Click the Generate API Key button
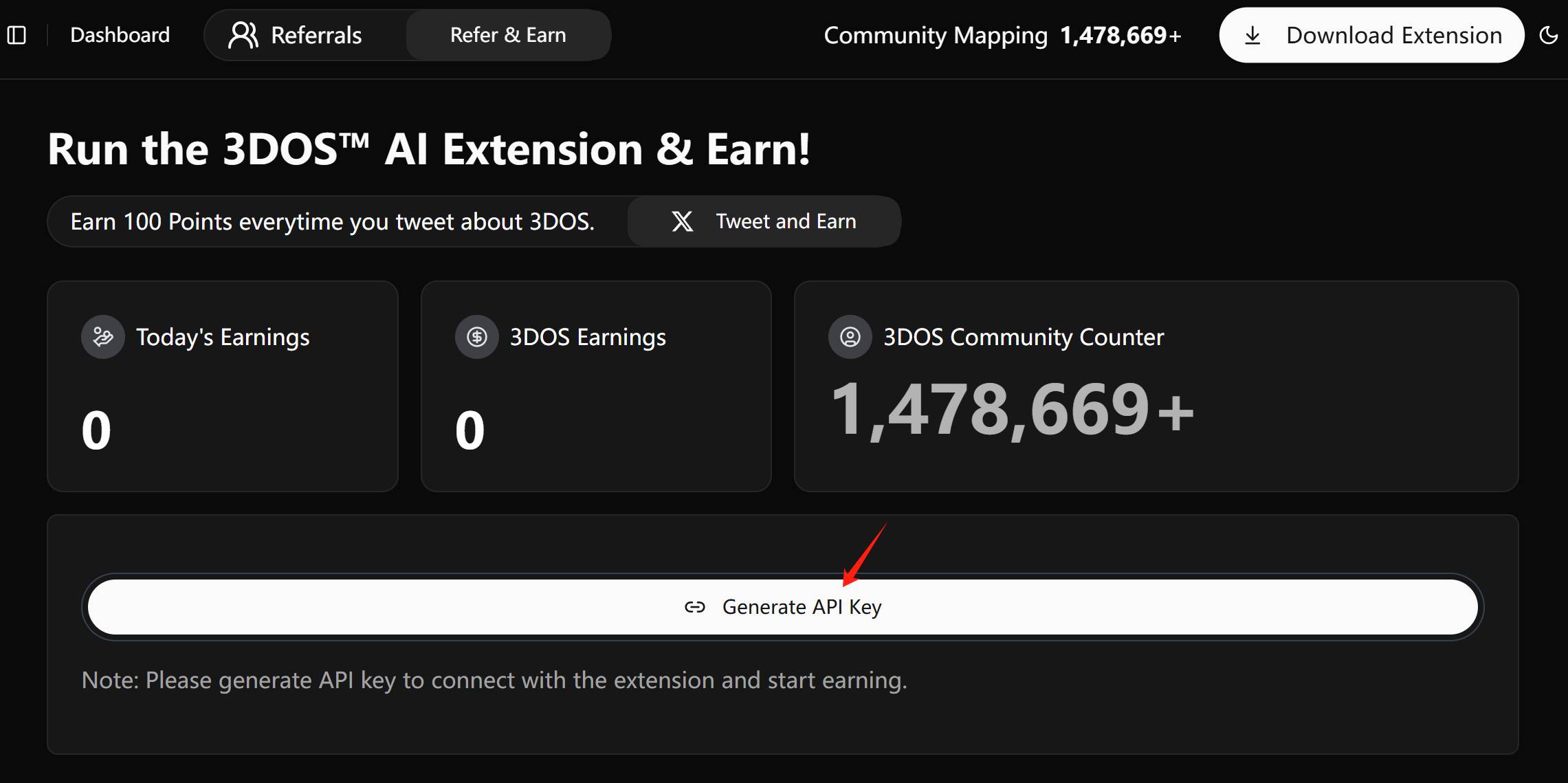The image size is (1568, 783). (783, 607)
